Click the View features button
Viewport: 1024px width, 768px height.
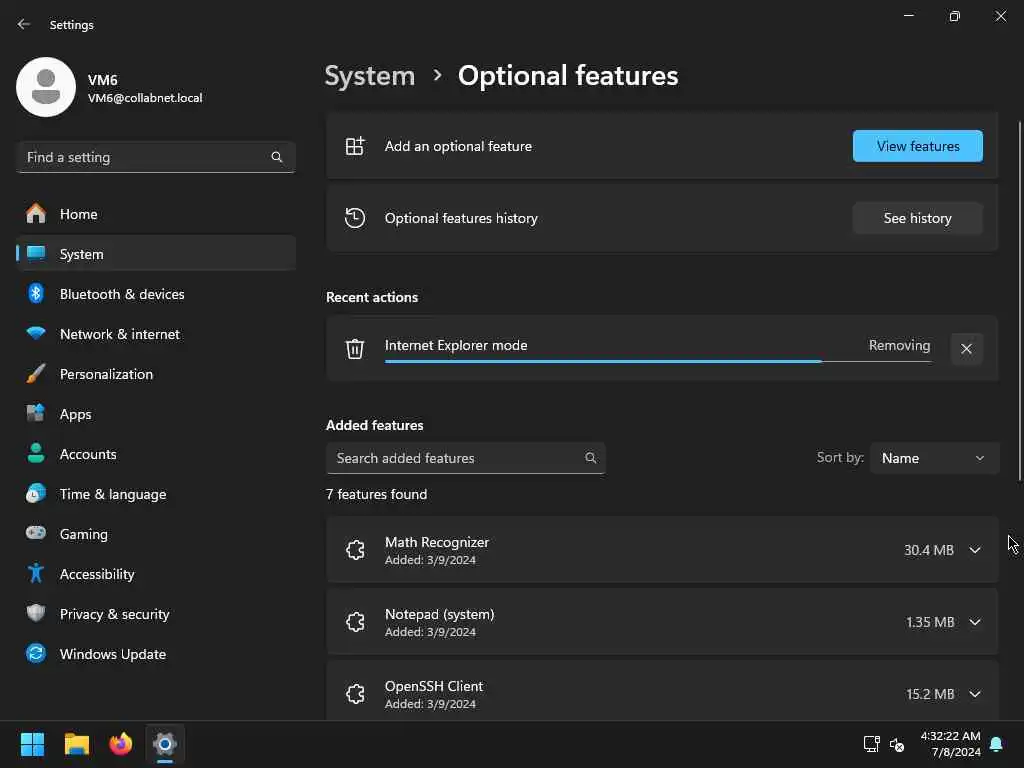(x=917, y=146)
